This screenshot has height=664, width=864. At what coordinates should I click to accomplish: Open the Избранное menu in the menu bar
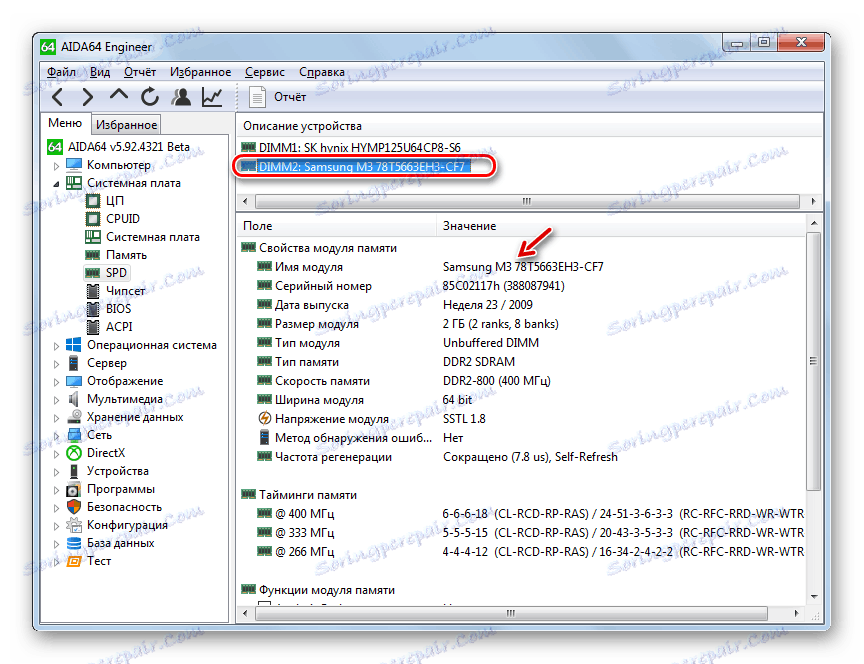pyautogui.click(x=201, y=72)
